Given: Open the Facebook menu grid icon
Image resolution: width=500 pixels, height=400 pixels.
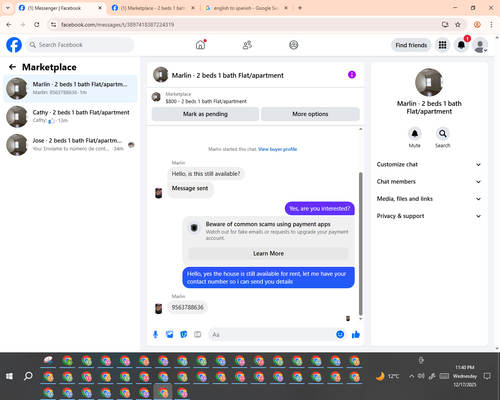Looking at the screenshot, I should [442, 45].
